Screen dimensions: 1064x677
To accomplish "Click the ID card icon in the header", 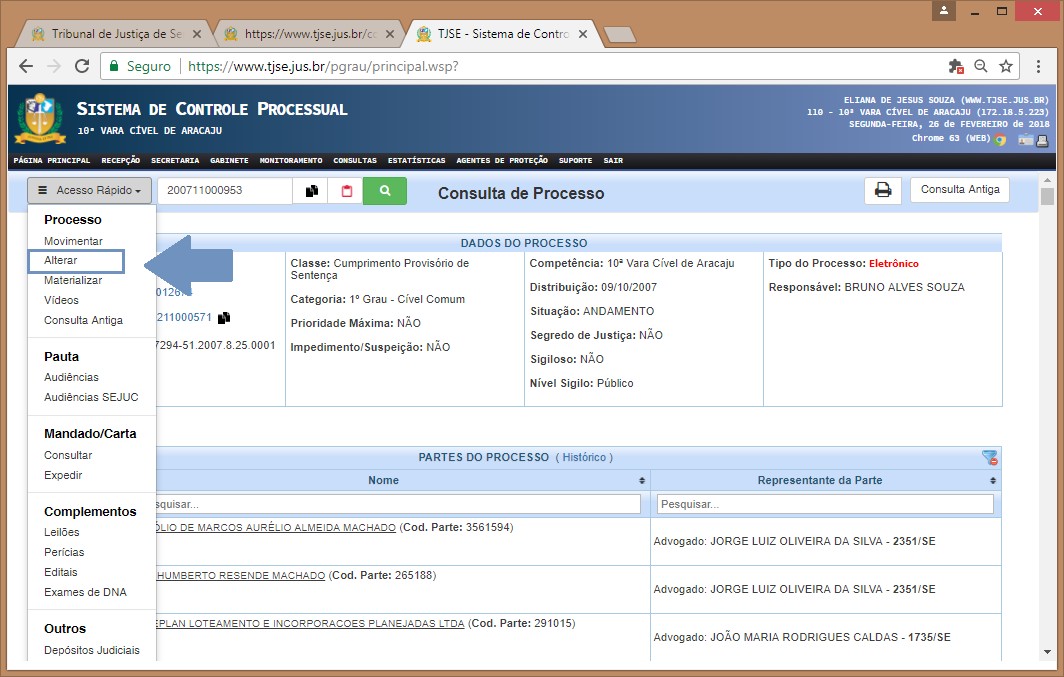I will coord(1025,140).
